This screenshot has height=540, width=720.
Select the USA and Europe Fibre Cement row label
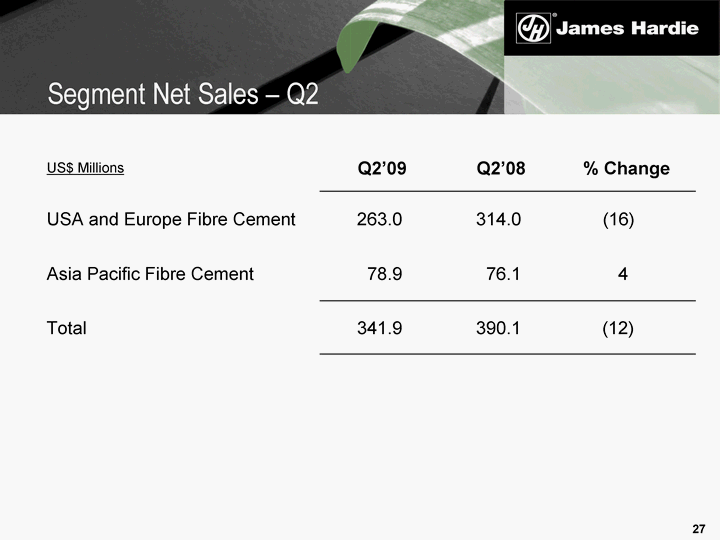click(171, 219)
